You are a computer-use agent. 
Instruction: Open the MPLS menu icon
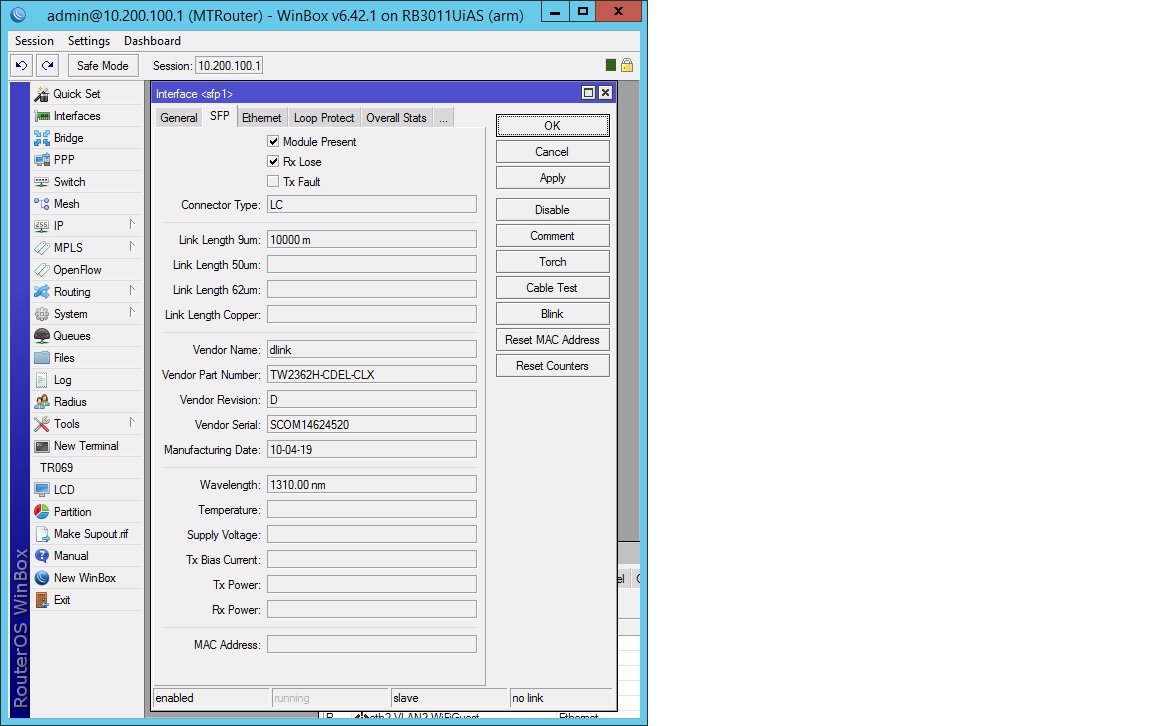[42, 248]
